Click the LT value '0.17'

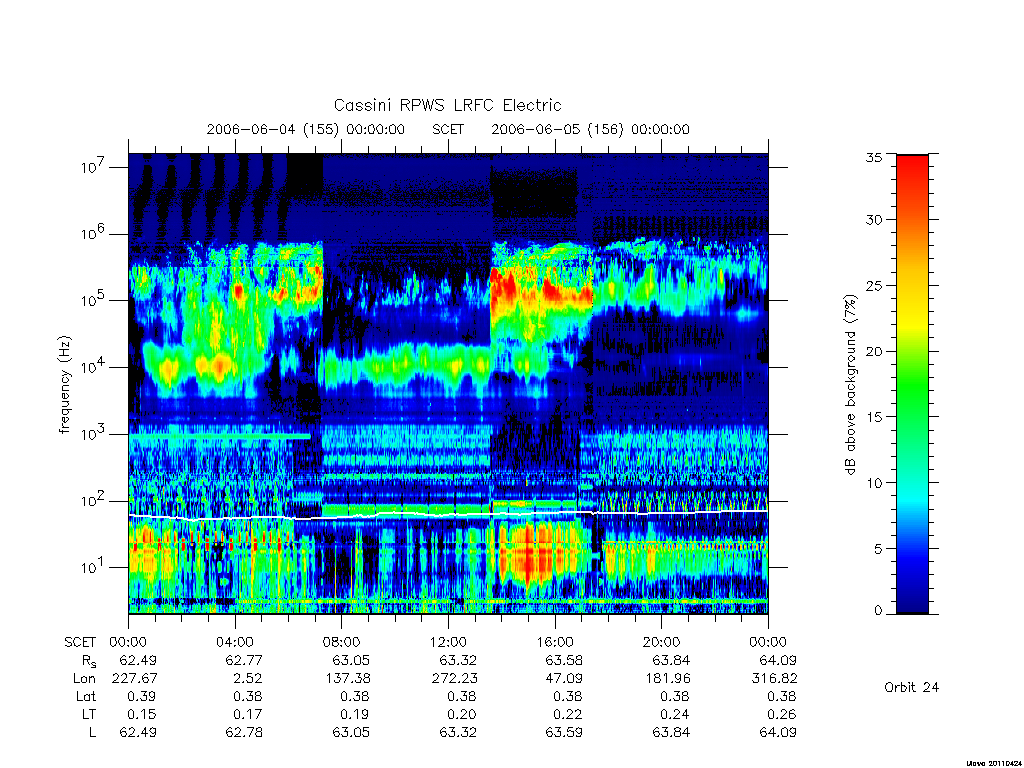pyautogui.click(x=248, y=714)
